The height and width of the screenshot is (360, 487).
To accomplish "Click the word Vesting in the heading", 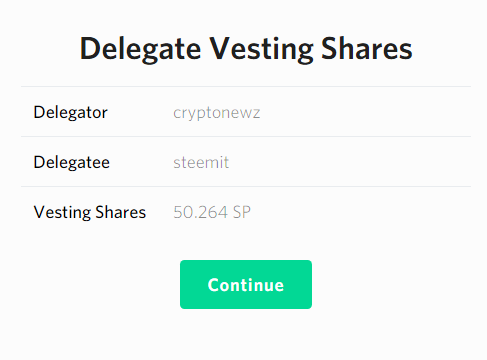I will click(261, 49).
